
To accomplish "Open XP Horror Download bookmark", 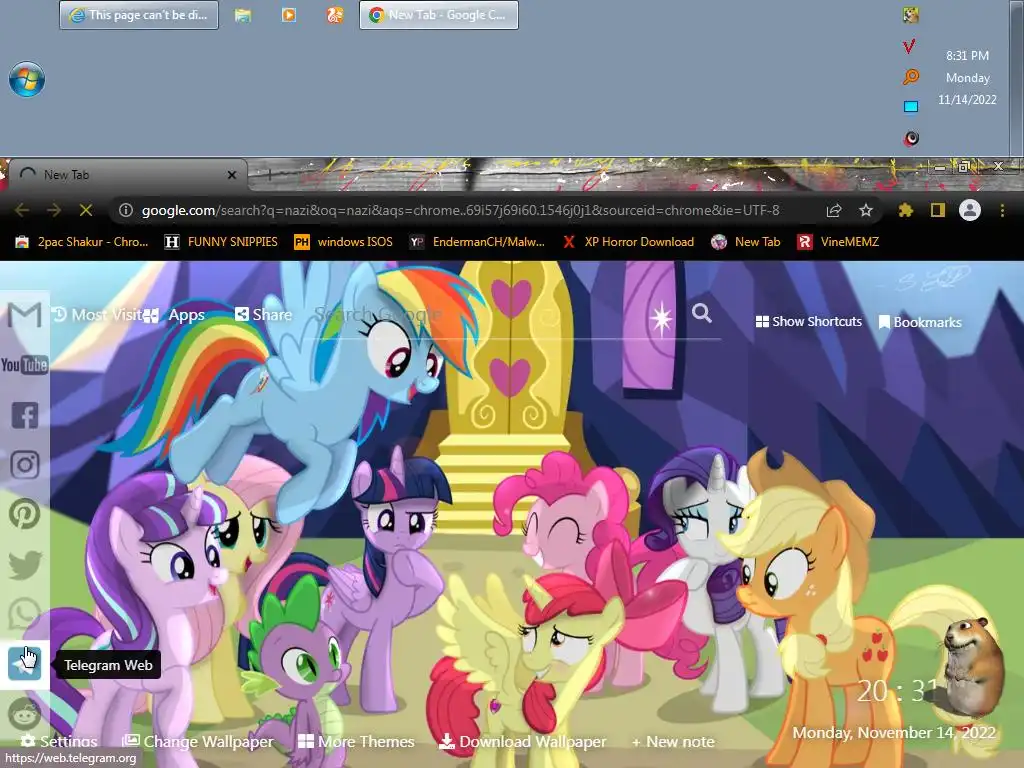I will (x=629, y=242).
